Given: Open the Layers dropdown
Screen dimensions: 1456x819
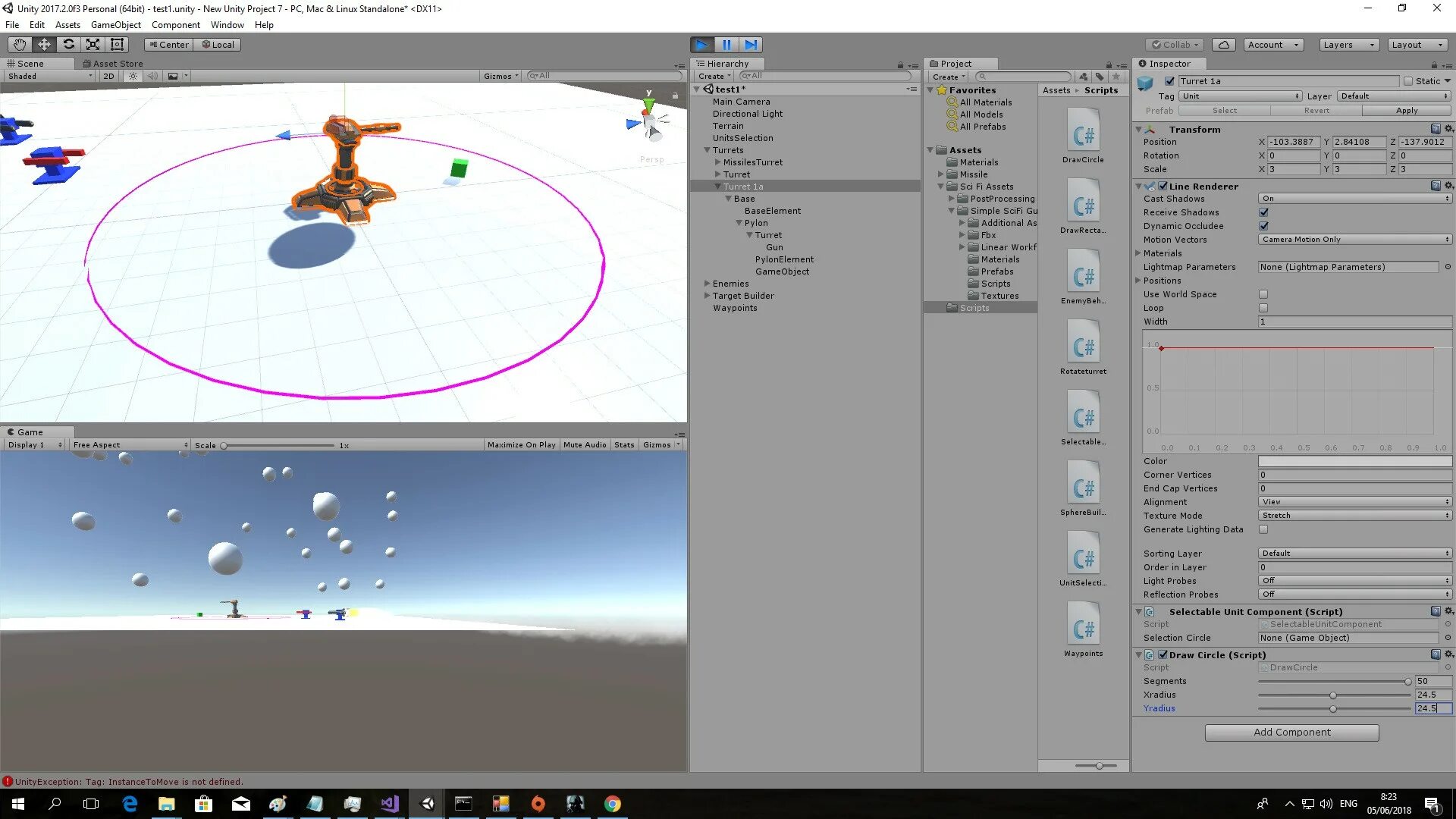Looking at the screenshot, I should (x=1348, y=45).
